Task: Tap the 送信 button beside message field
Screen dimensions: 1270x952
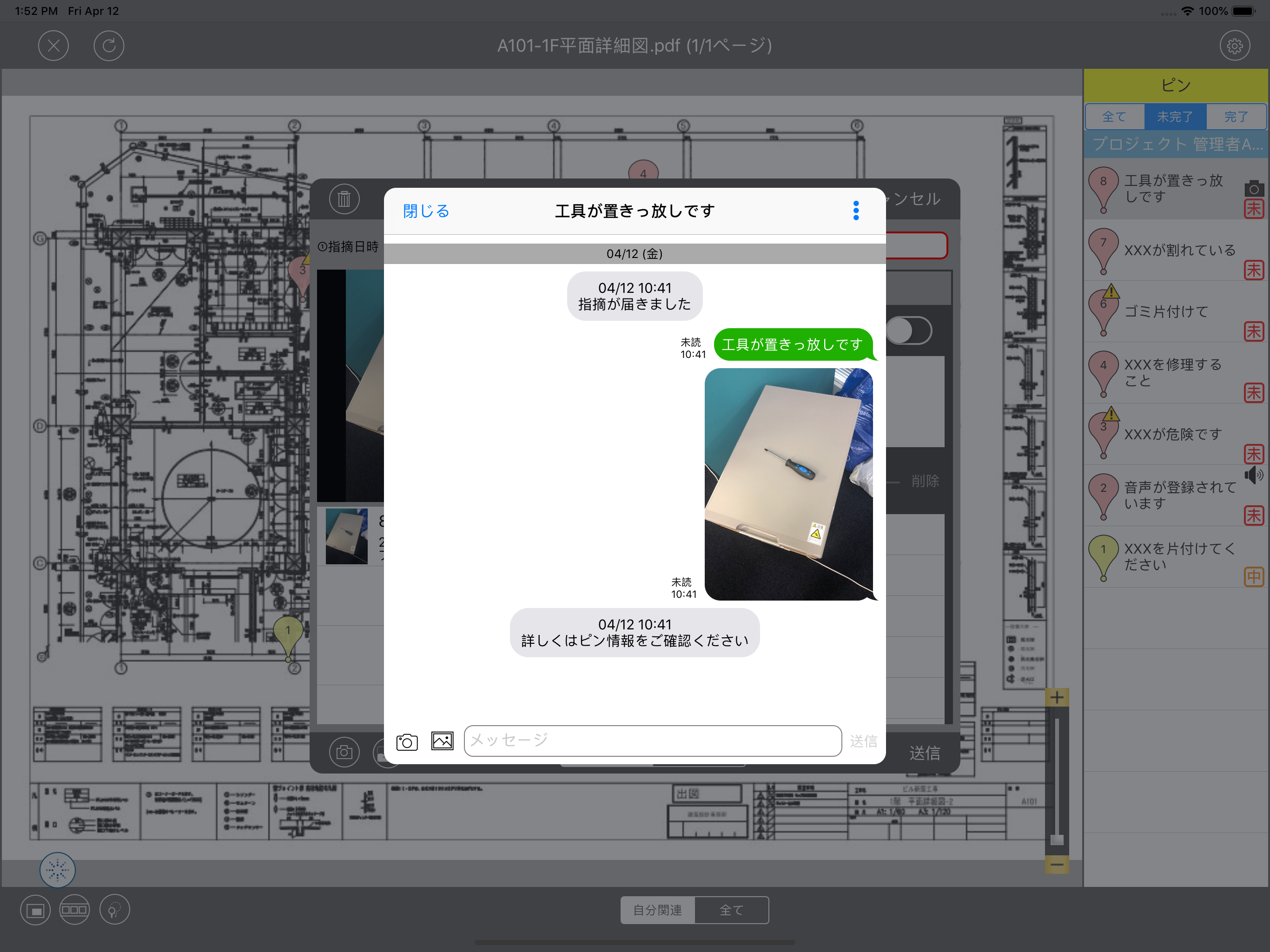Action: (863, 740)
